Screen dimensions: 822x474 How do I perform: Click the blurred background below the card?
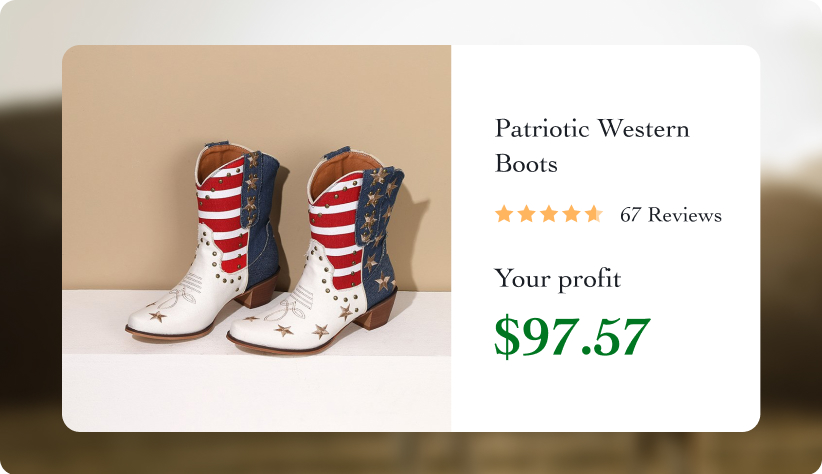click(x=410, y=453)
